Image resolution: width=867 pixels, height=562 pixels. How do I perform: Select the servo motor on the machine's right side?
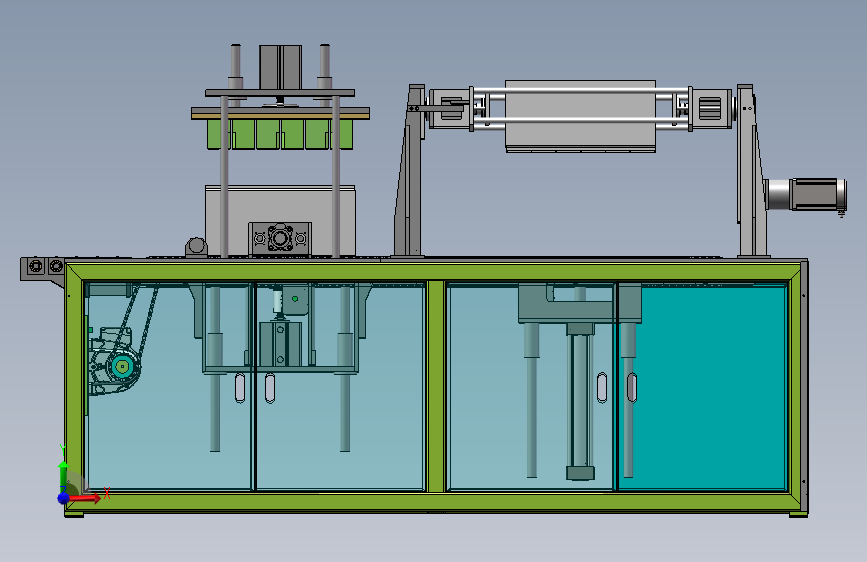[806, 194]
